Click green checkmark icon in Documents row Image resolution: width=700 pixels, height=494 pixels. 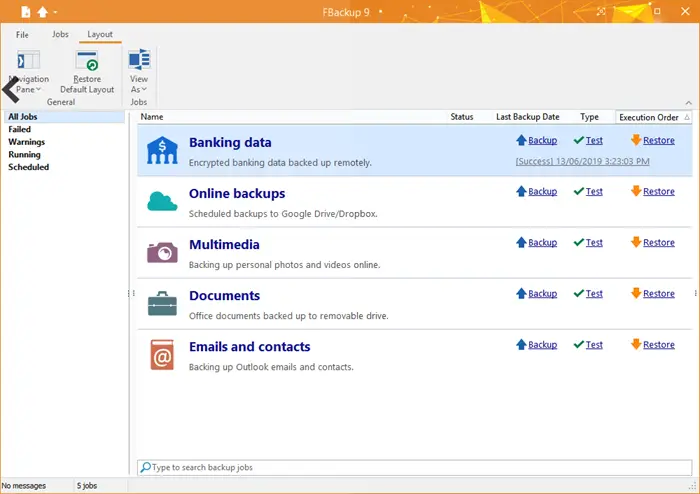click(579, 293)
